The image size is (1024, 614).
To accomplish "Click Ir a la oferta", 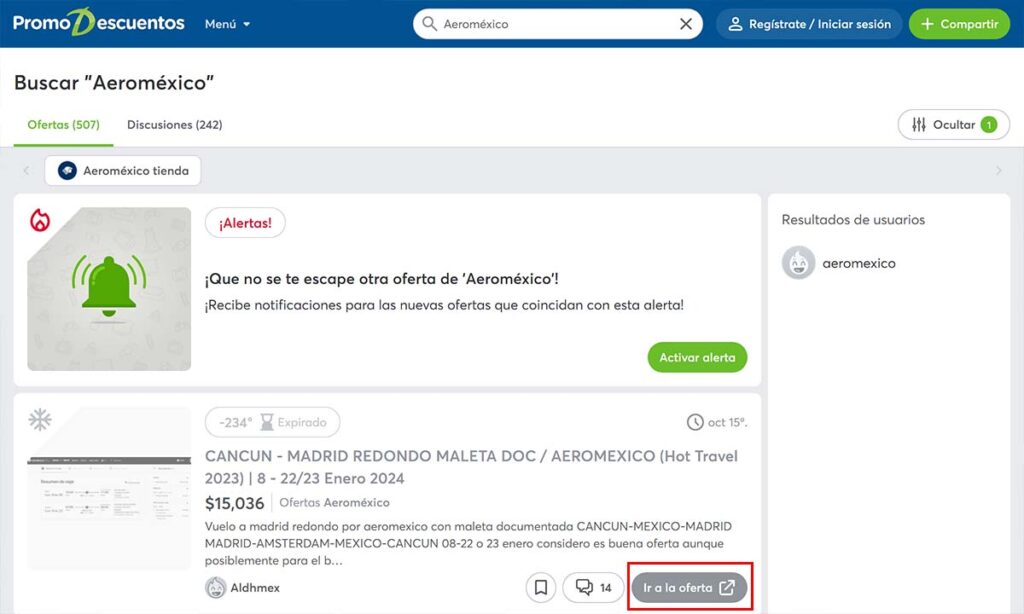I will pos(689,587).
